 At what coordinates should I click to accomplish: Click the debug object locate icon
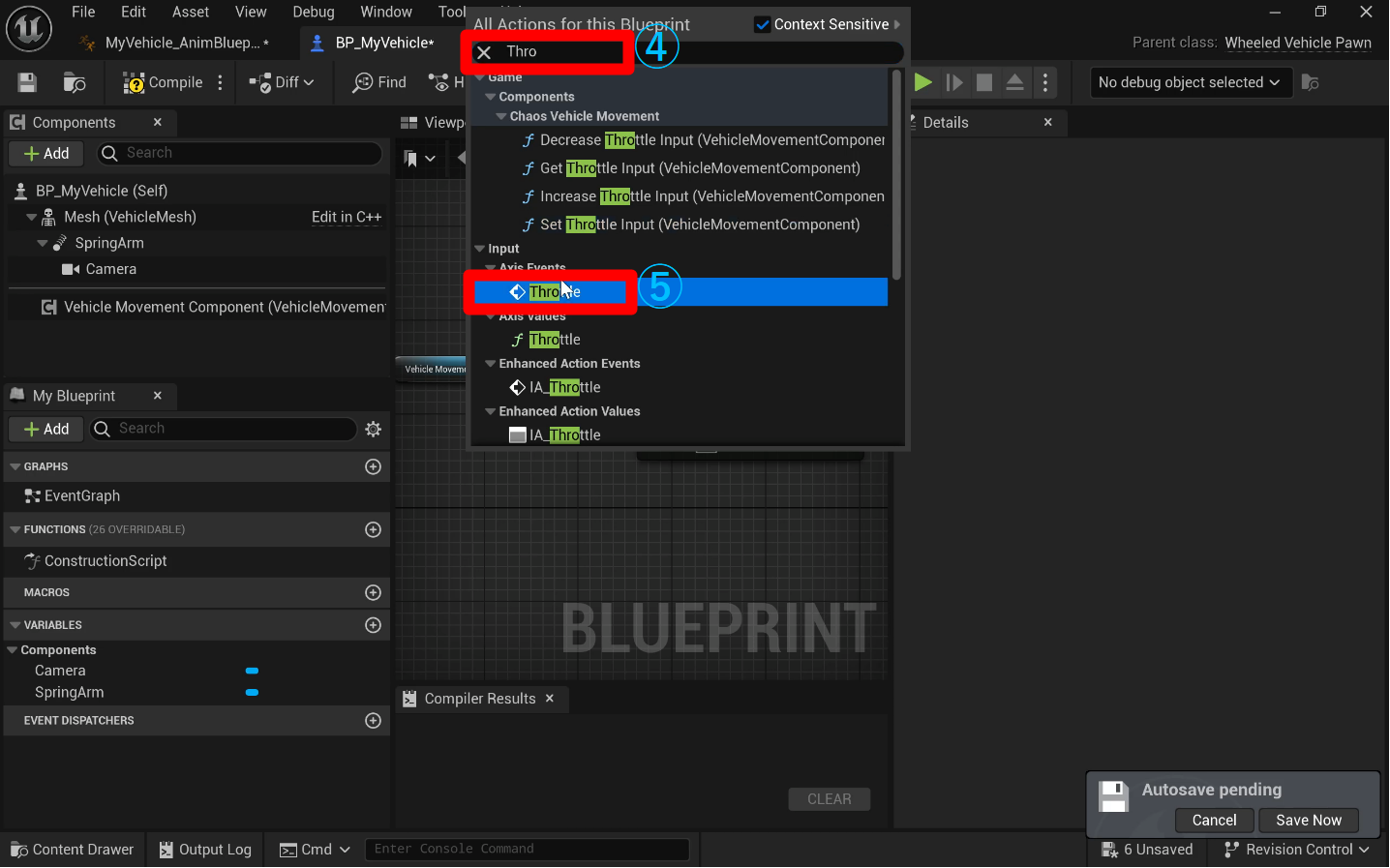click(1311, 83)
